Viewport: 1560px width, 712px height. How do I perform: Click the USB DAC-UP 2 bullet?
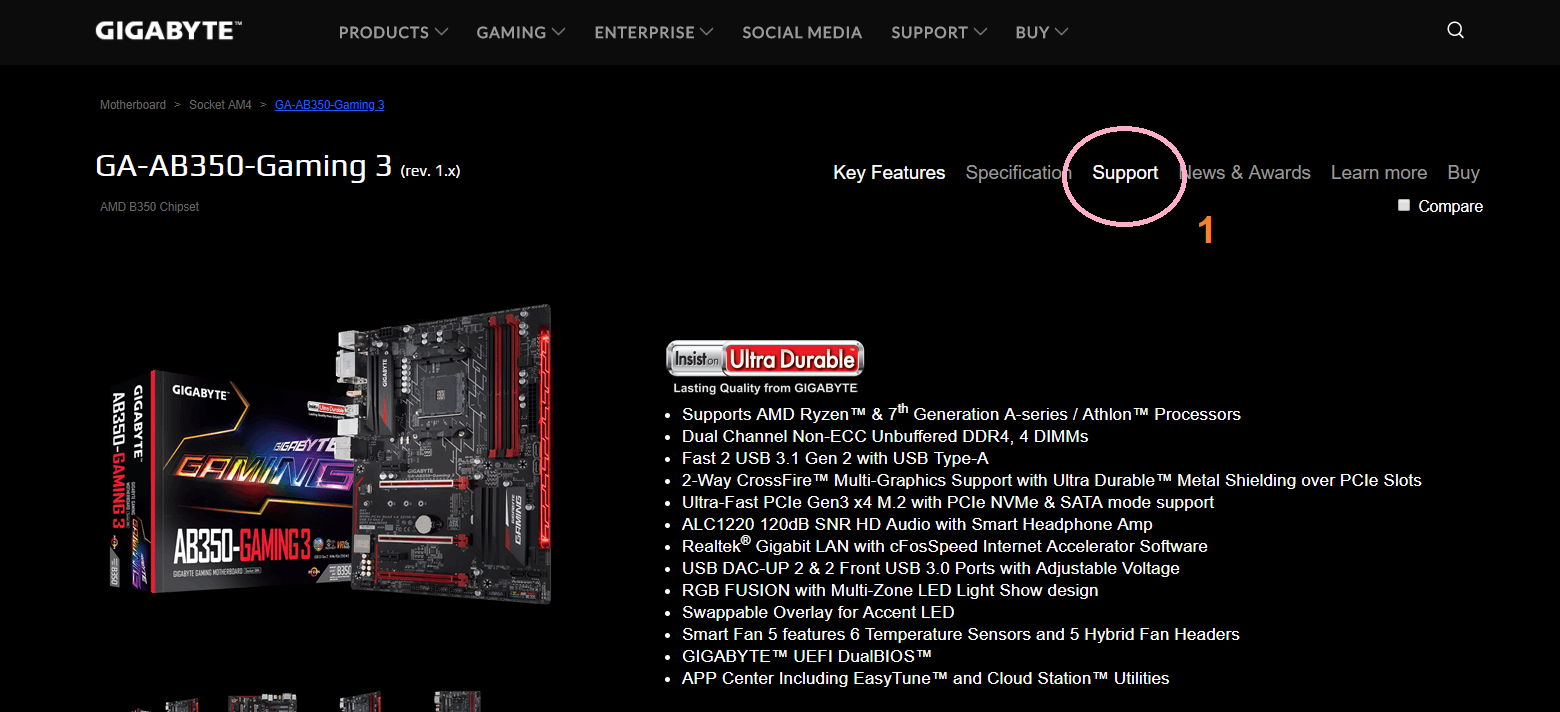(x=931, y=569)
